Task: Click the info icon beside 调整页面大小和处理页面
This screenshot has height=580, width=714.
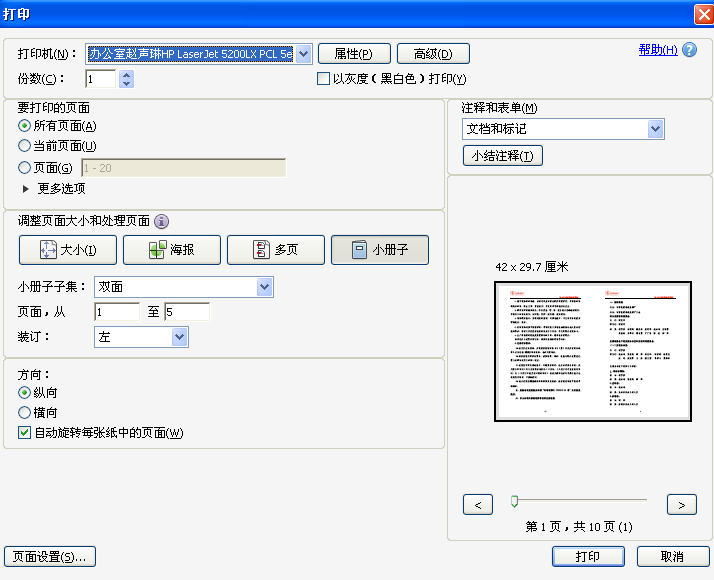Action: click(162, 221)
